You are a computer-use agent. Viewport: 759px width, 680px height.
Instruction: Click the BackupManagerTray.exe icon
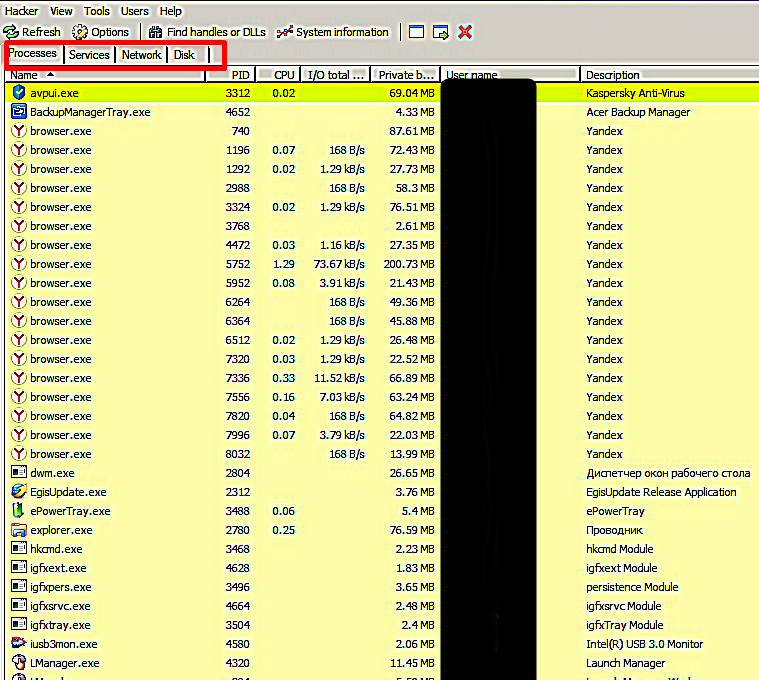pyautogui.click(x=18, y=112)
